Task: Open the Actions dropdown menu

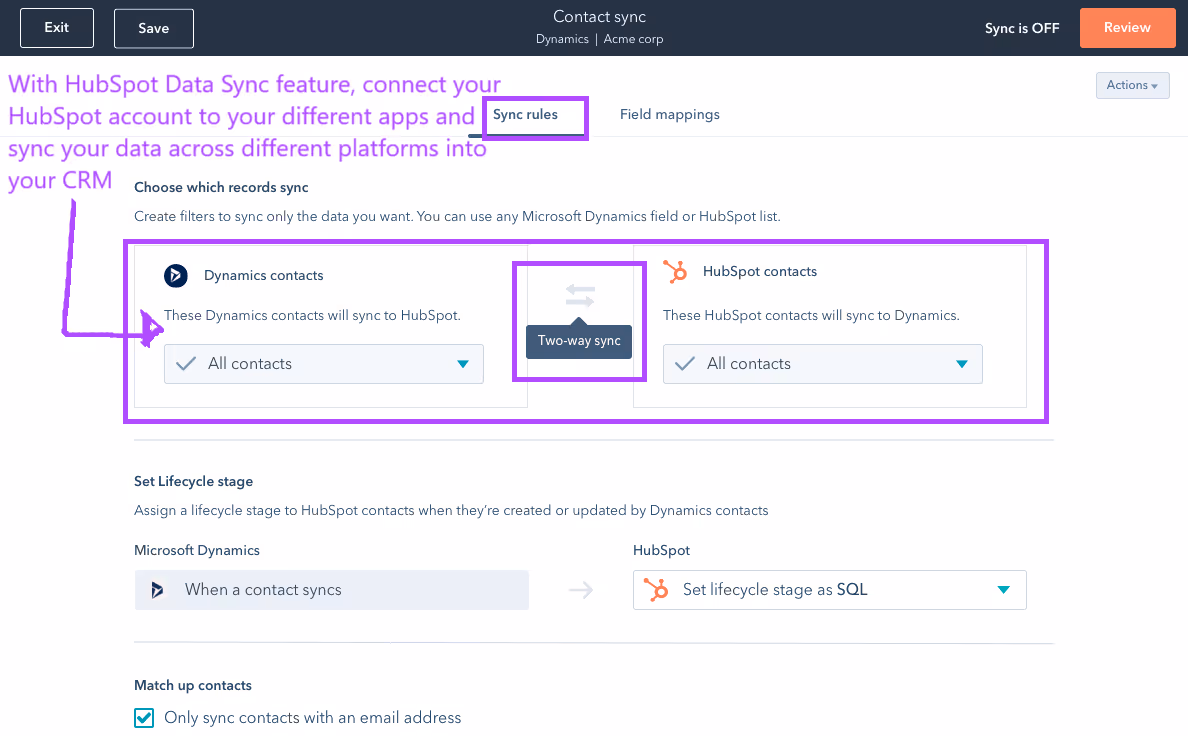Action: [x=1132, y=85]
